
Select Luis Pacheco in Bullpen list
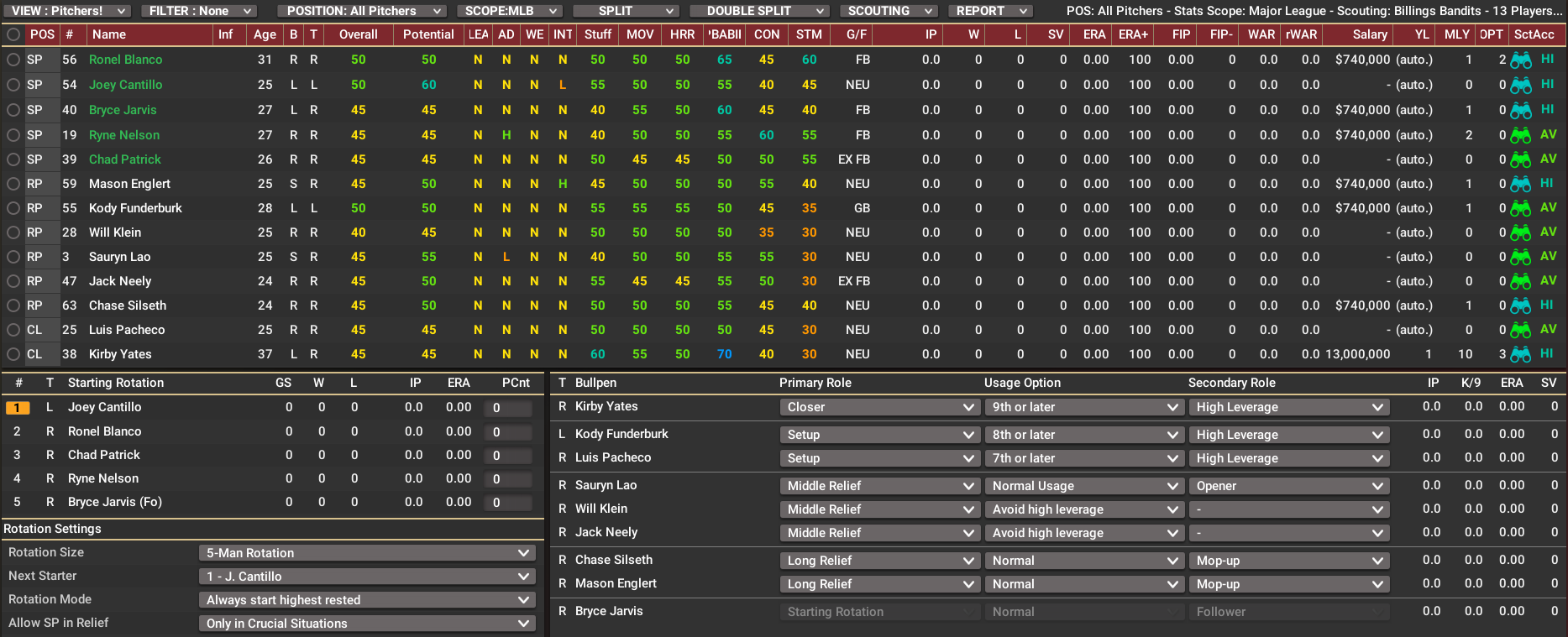613,457
